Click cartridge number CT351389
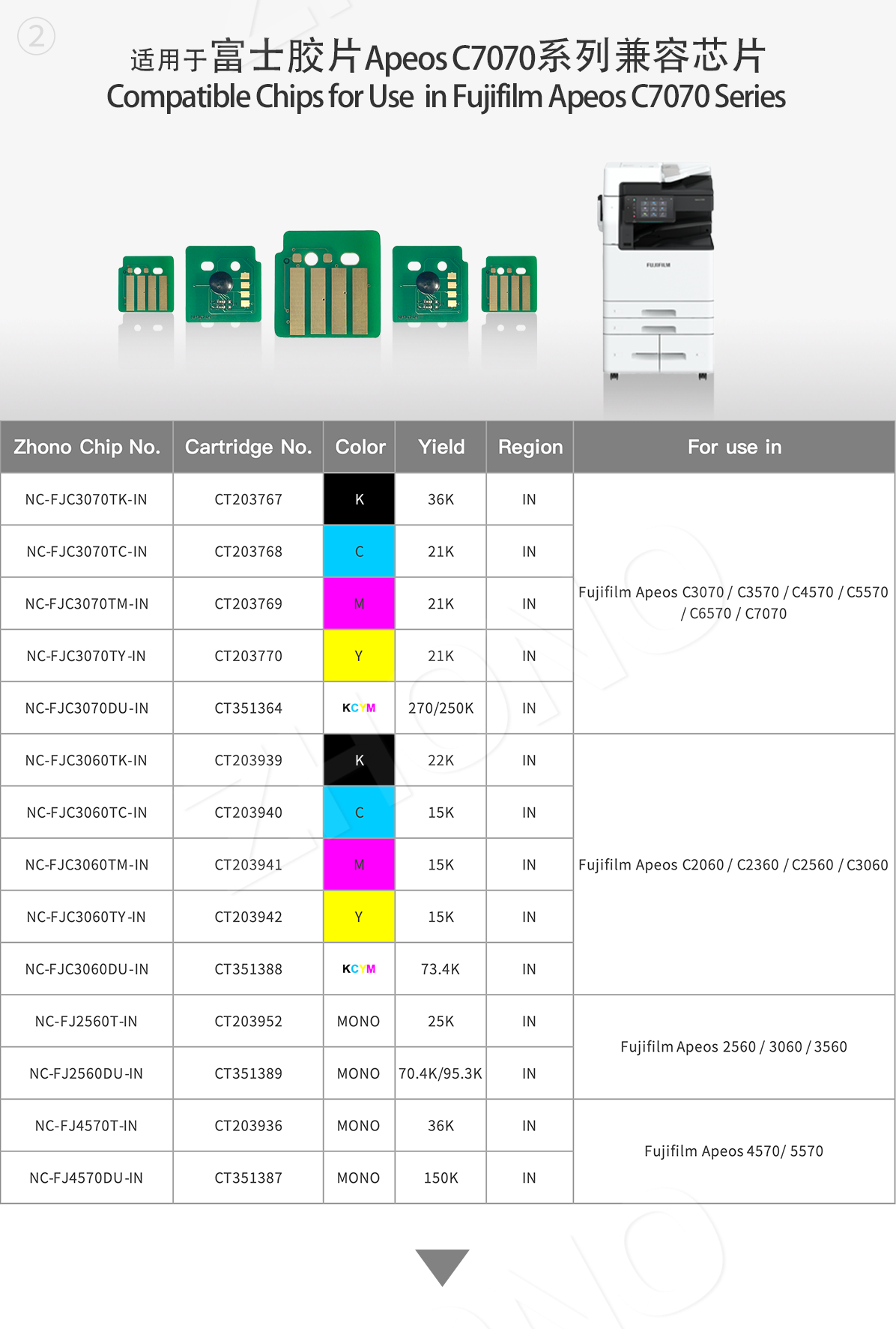Viewport: 896px width, 1329px height. click(x=248, y=1073)
